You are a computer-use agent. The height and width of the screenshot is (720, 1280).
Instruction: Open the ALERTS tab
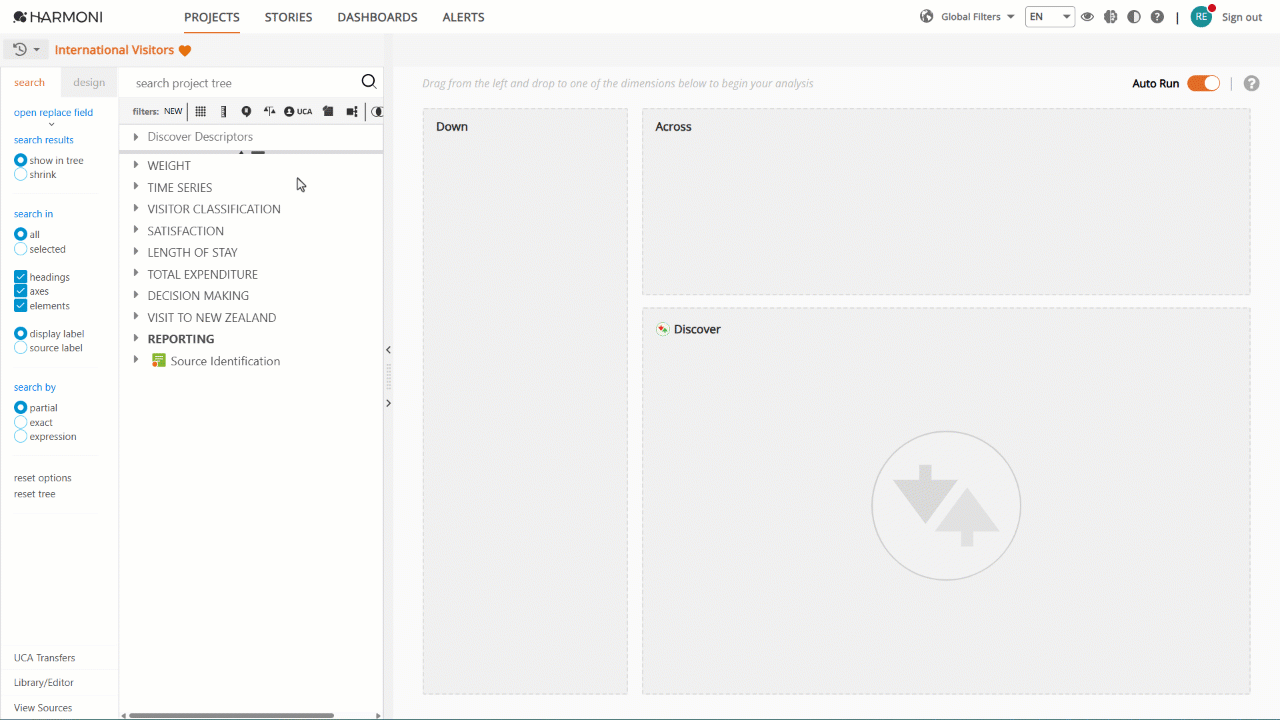464,17
